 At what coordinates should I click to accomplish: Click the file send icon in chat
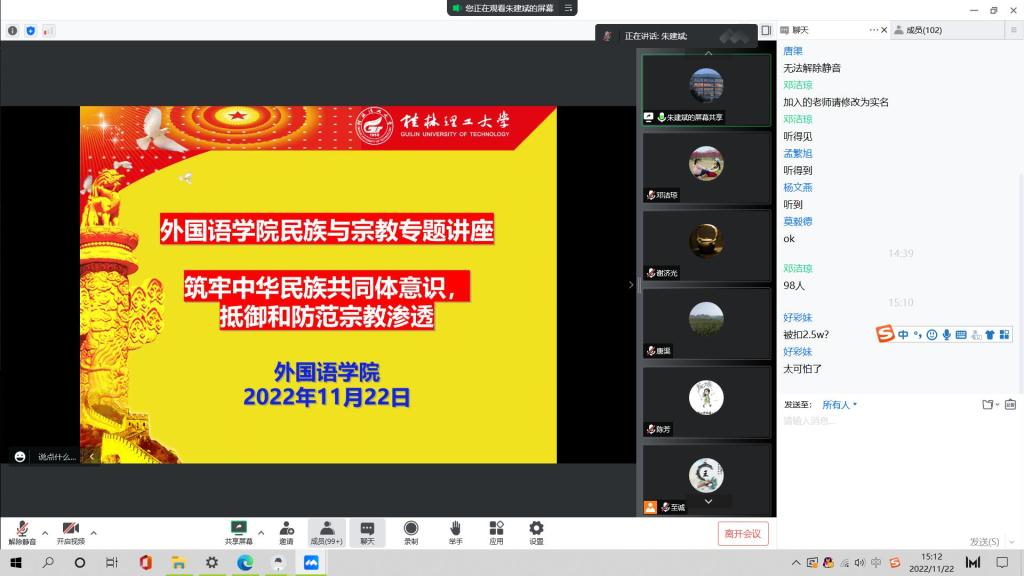(988, 405)
